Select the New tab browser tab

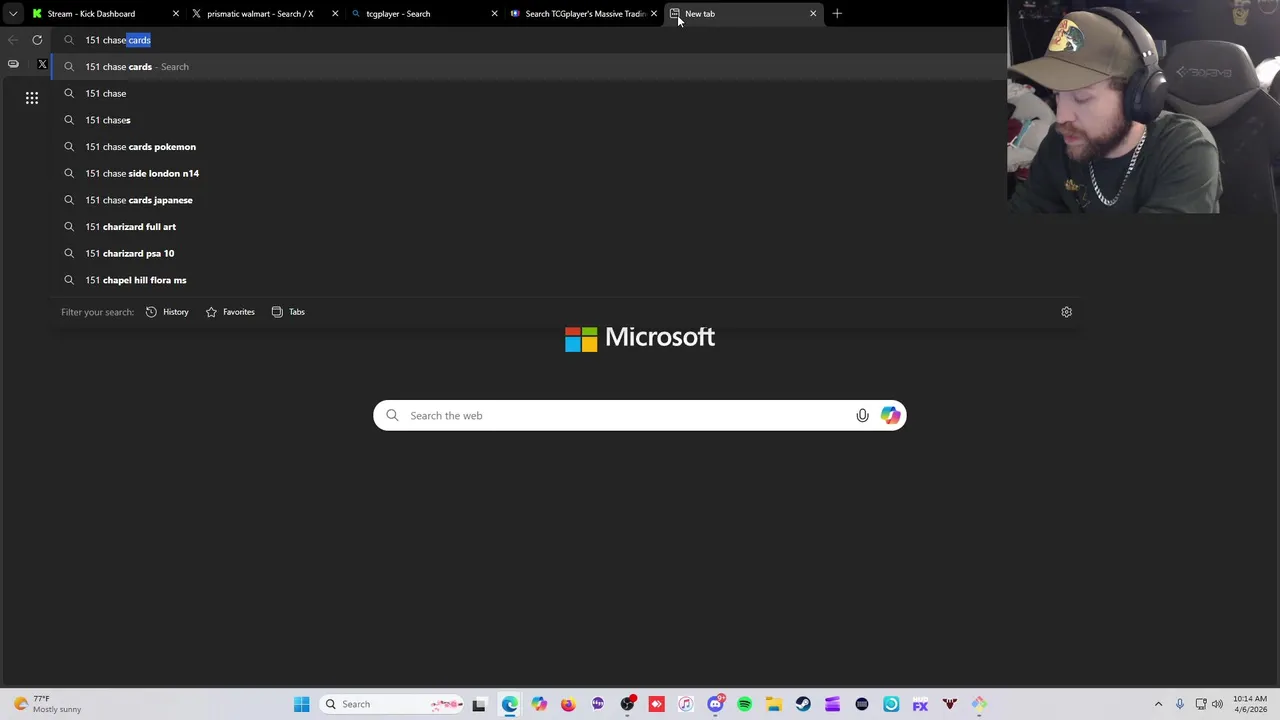[743, 14]
